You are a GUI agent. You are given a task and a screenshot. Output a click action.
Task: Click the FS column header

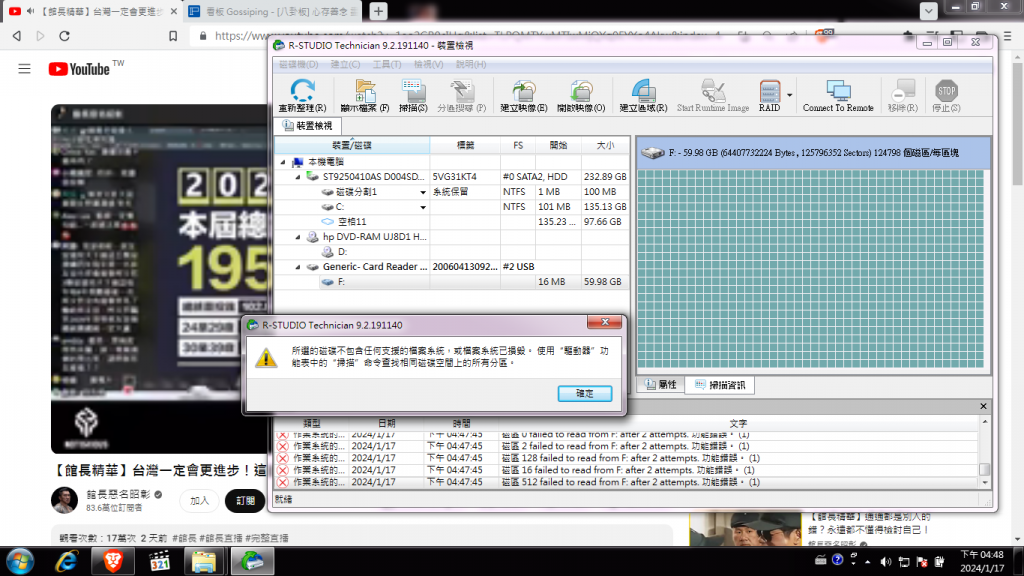[x=518, y=145]
